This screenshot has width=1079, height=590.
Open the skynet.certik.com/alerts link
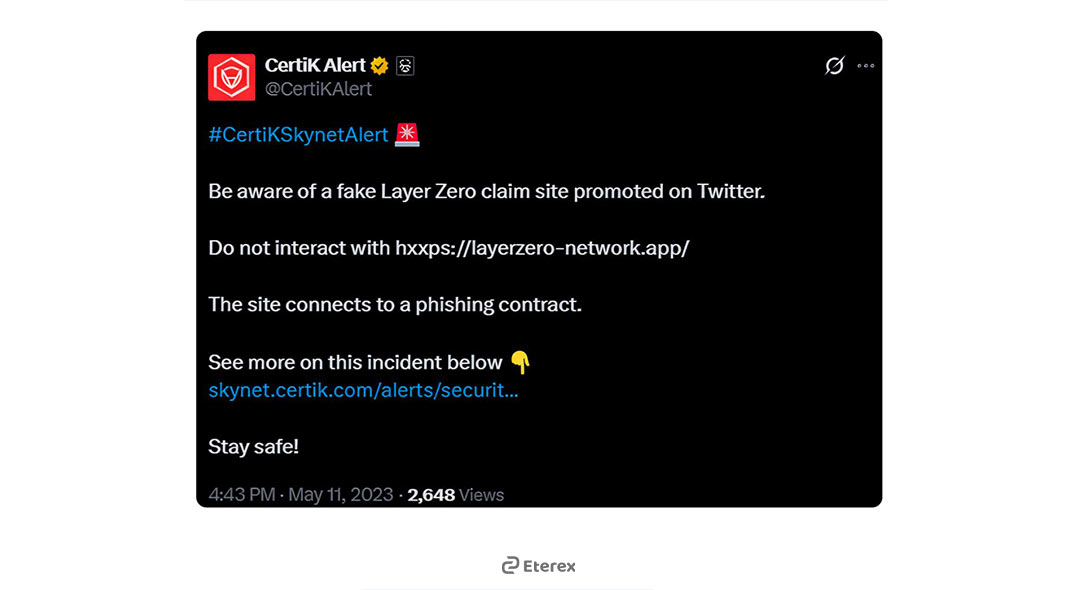point(363,390)
